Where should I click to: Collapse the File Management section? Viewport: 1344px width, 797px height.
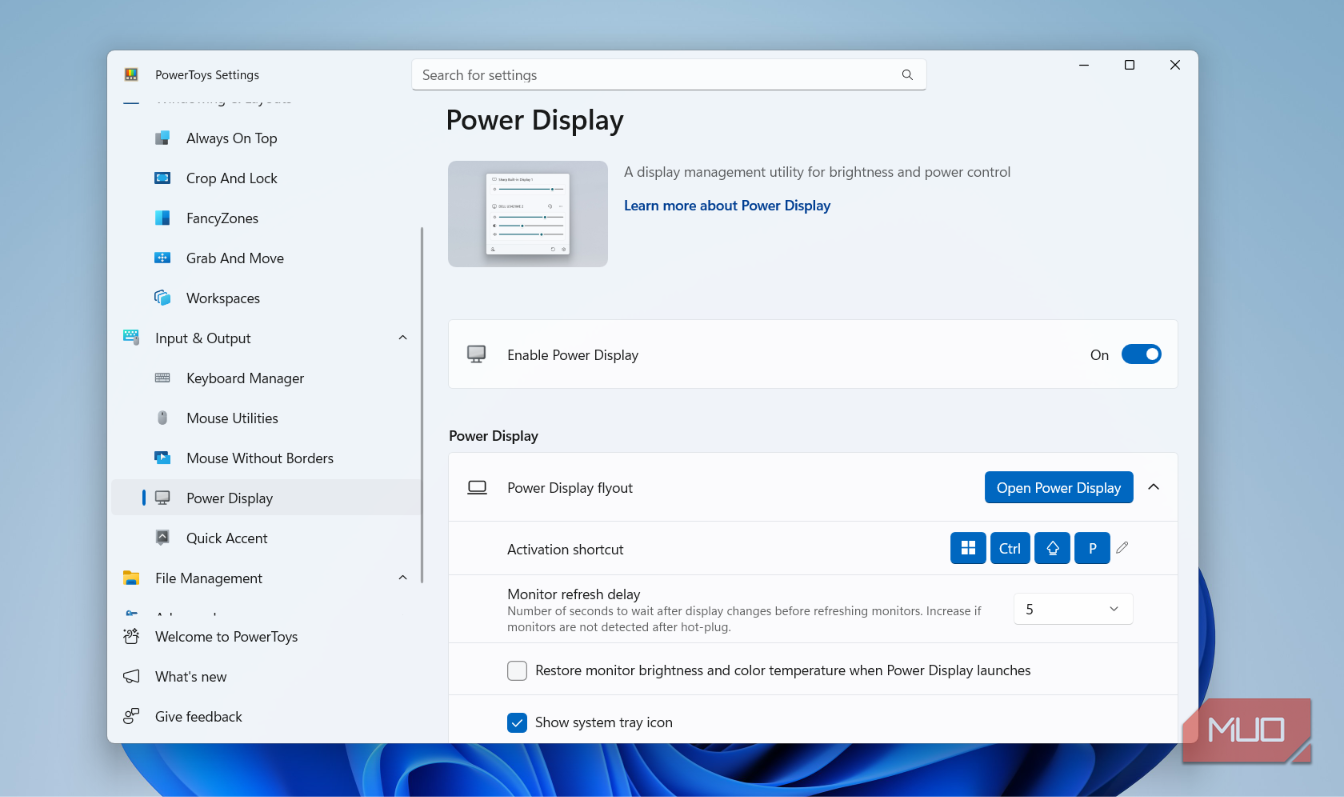coord(402,578)
